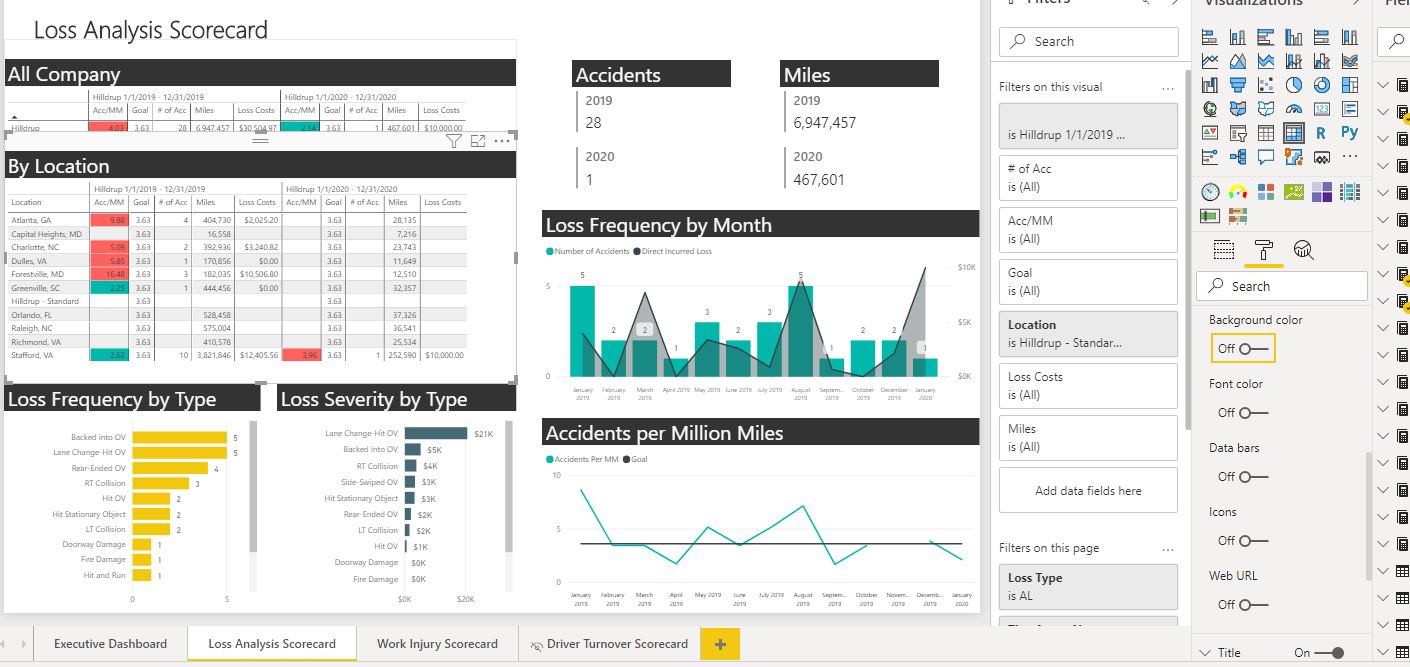This screenshot has height=667, width=1410.
Task: Click the Format pane Search box
Action: click(x=1282, y=286)
